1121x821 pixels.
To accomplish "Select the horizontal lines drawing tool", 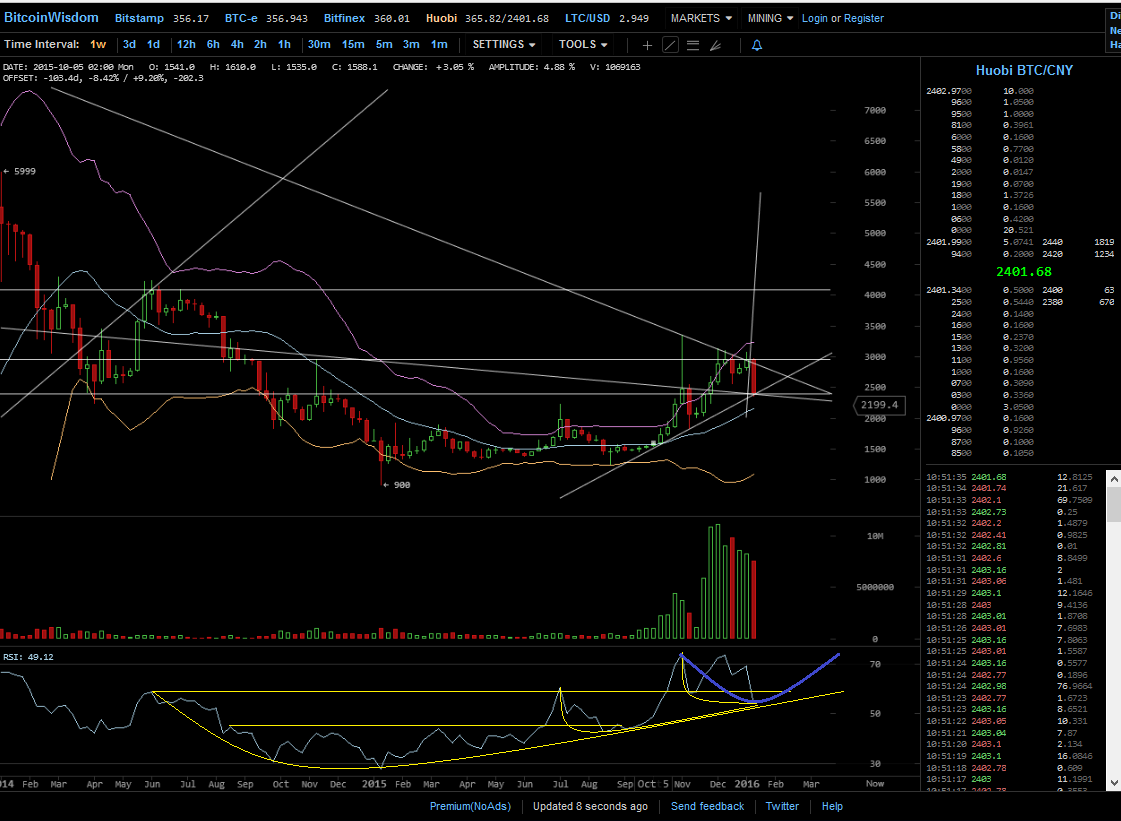I will pyautogui.click(x=693, y=45).
